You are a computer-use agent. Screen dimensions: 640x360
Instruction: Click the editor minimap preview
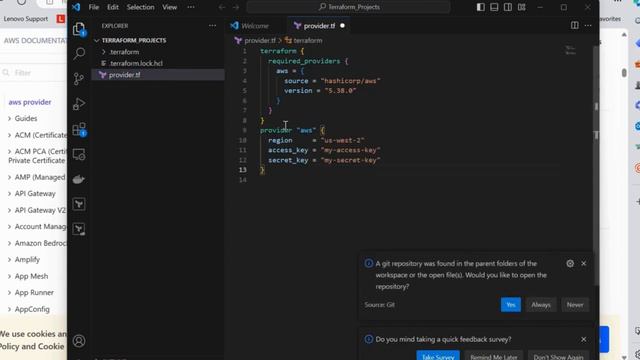[571, 50]
